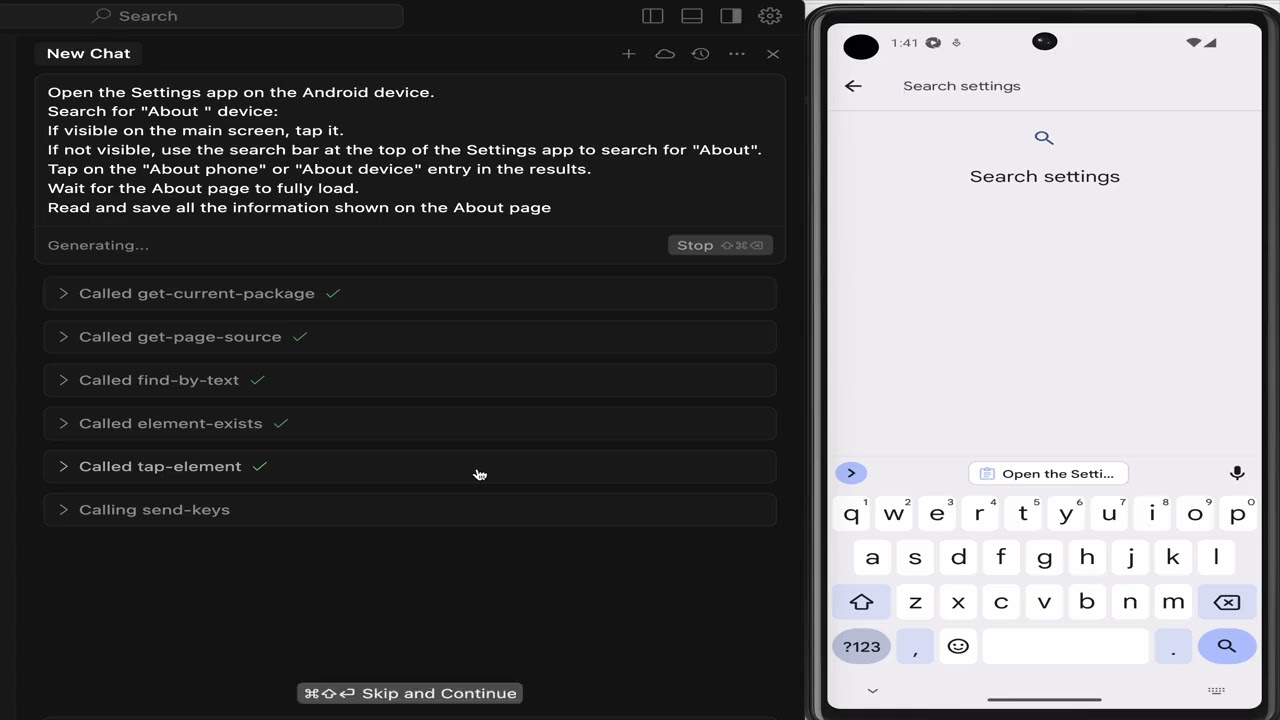Tap clipboard suggestion 'Open the Setti...'
The image size is (1280, 720).
[x=1048, y=473]
